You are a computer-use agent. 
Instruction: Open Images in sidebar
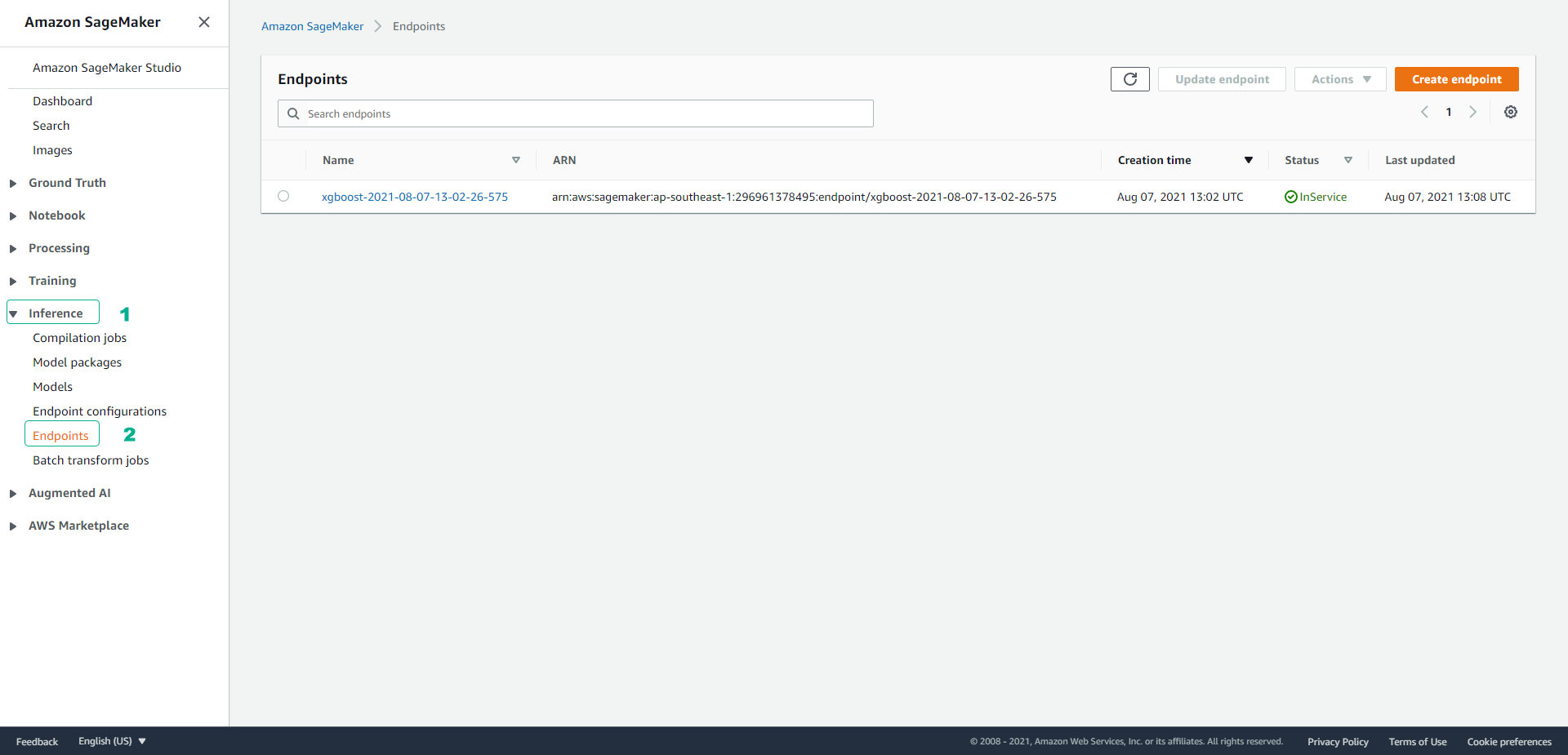[x=52, y=150]
